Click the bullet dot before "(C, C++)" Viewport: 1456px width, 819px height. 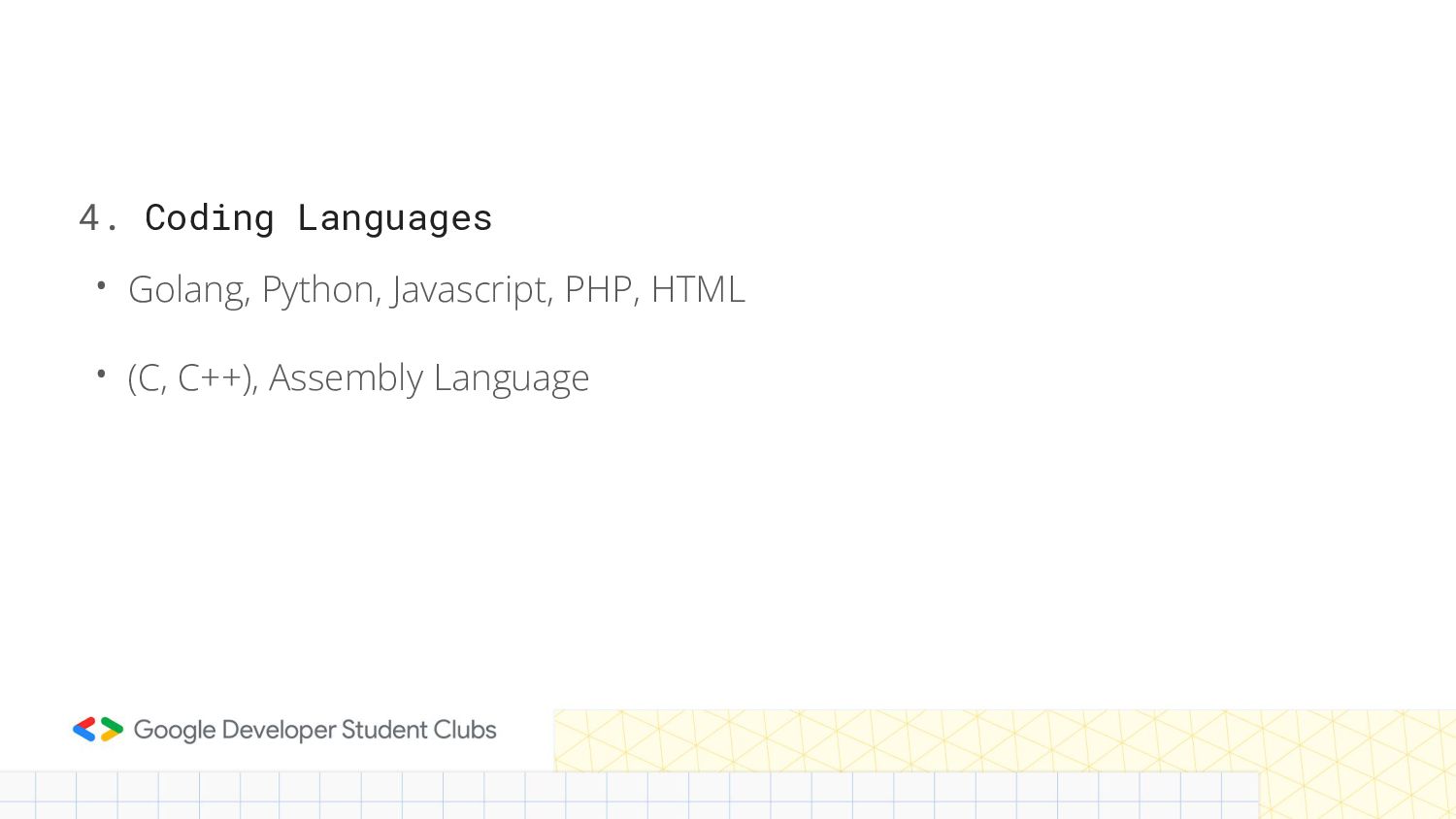pos(101,375)
